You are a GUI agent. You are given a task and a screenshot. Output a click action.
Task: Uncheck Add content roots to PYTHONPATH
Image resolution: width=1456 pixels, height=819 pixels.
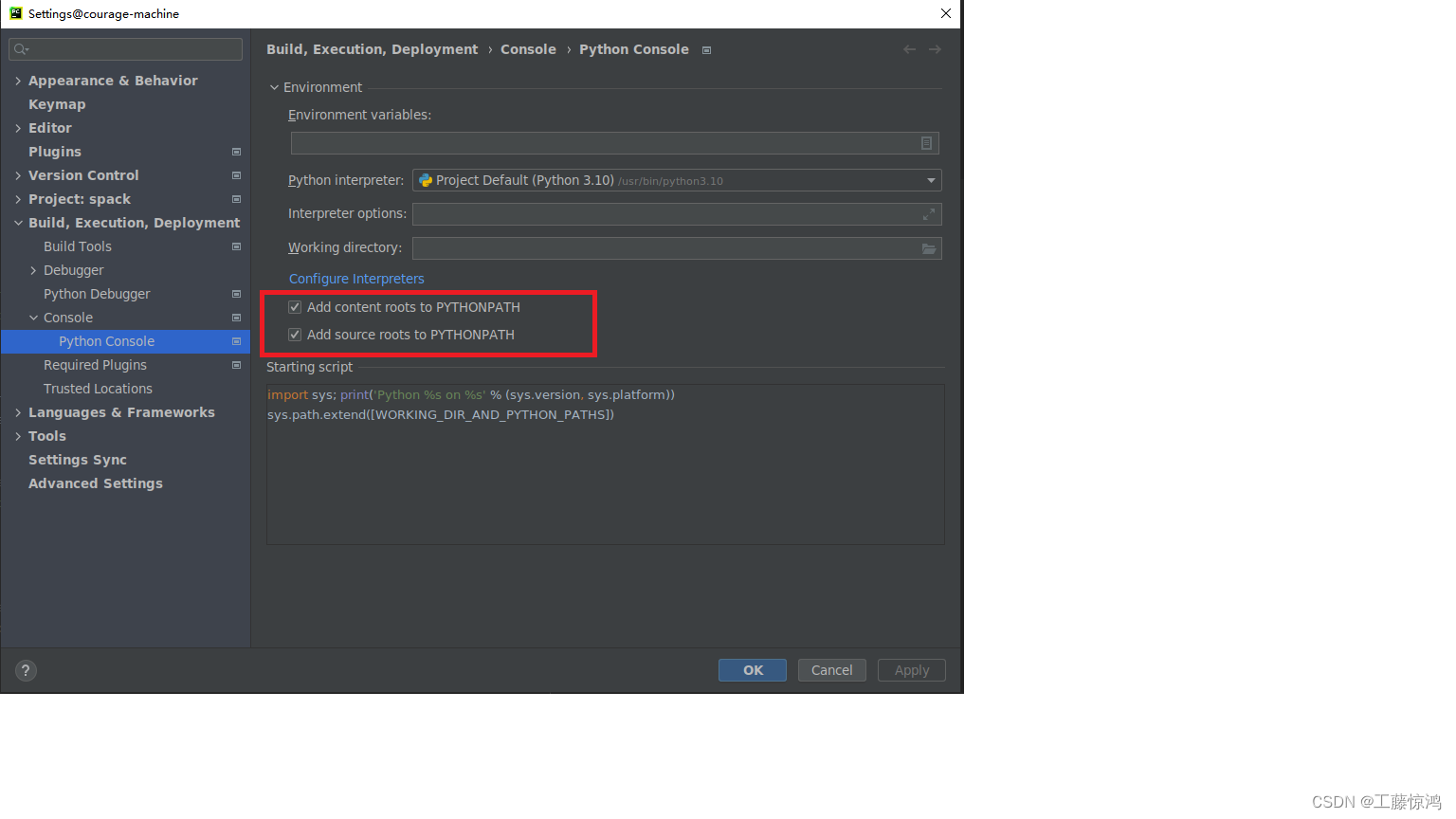coord(295,306)
